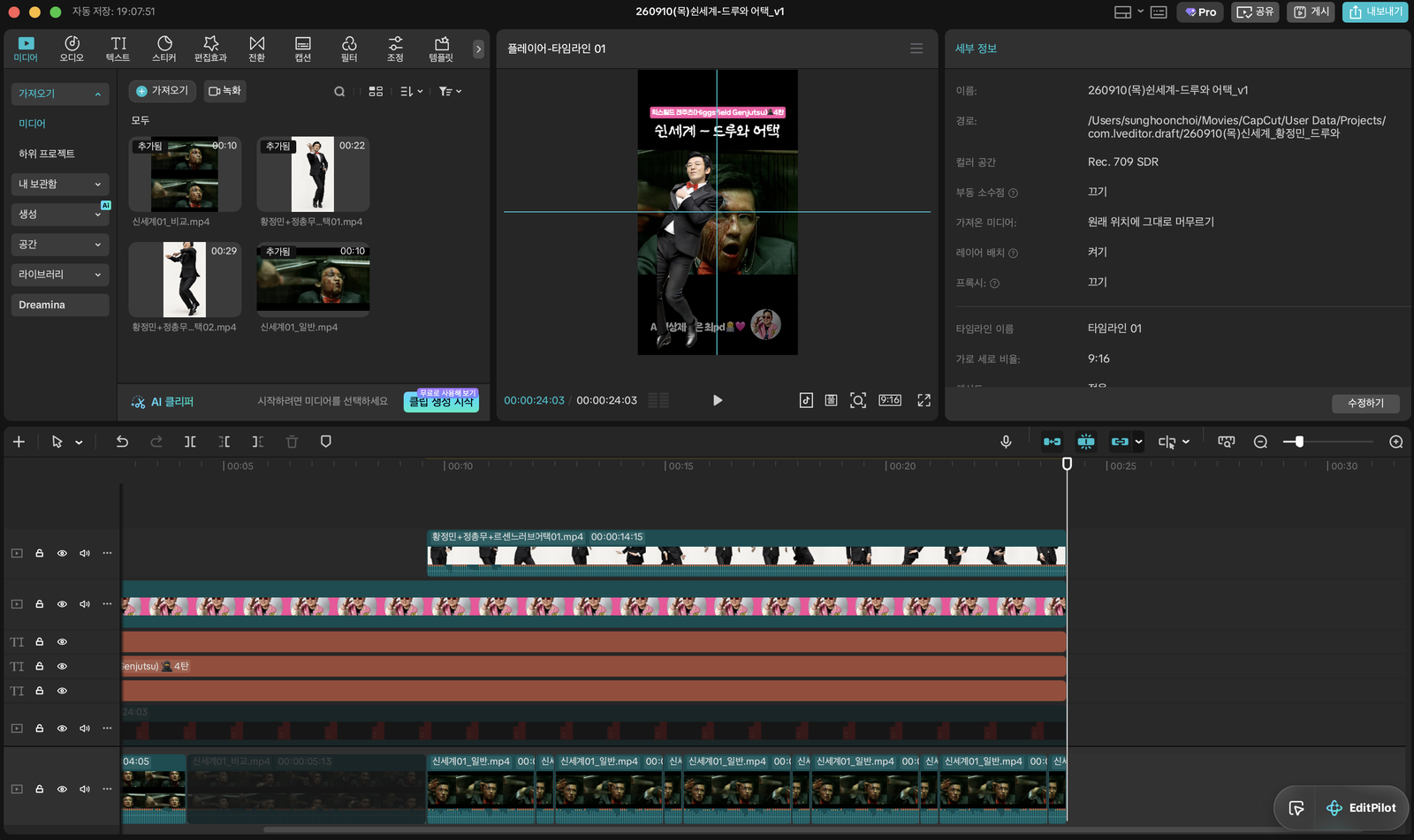Click the split clip tool icon
This screenshot has height=840, width=1414.
coord(190,442)
